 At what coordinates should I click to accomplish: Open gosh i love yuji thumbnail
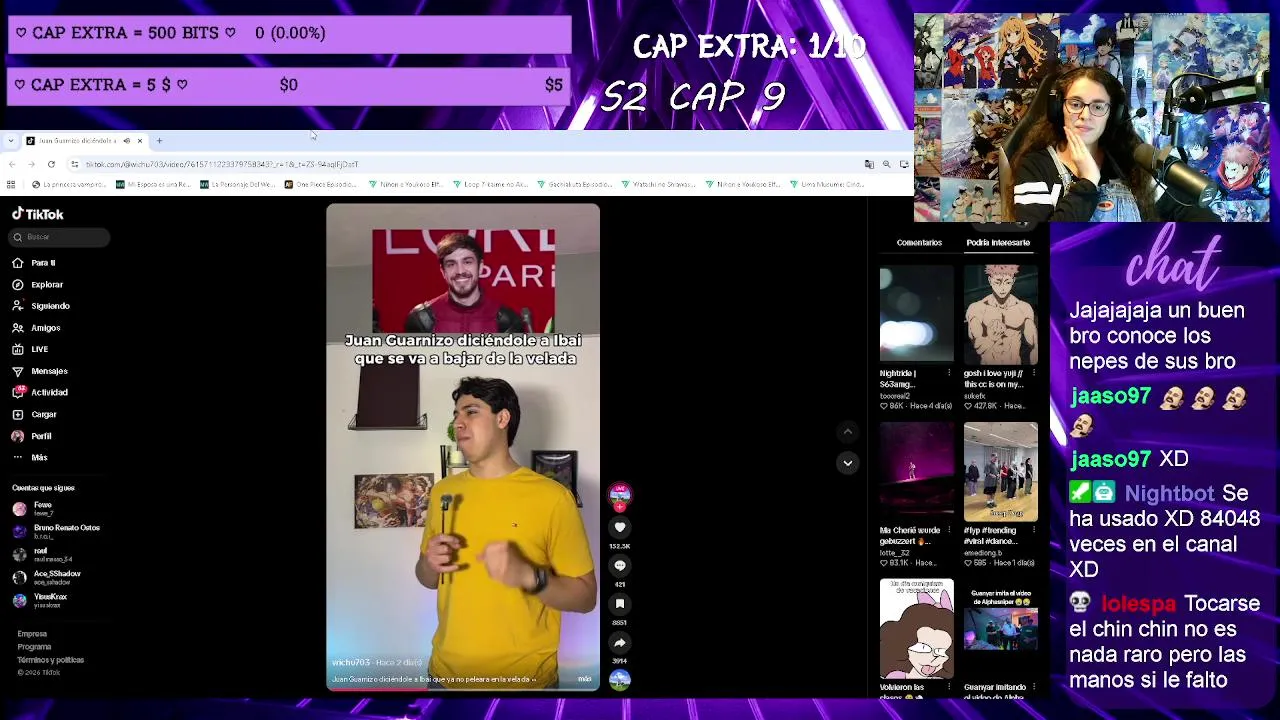[x=1001, y=314]
